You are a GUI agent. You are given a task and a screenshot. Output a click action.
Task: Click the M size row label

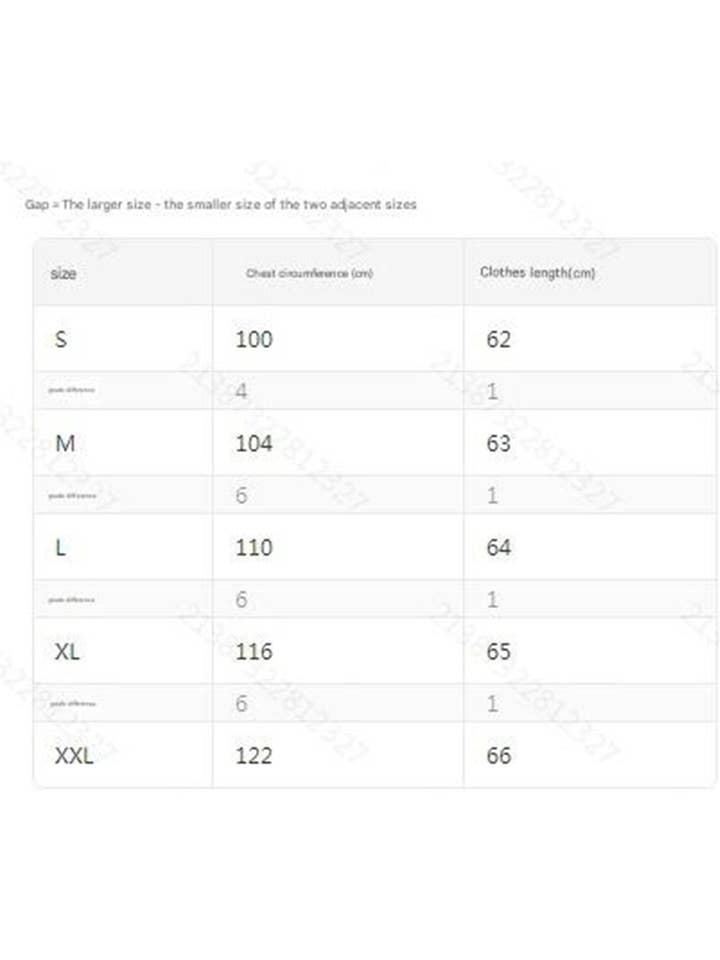[x=64, y=443]
